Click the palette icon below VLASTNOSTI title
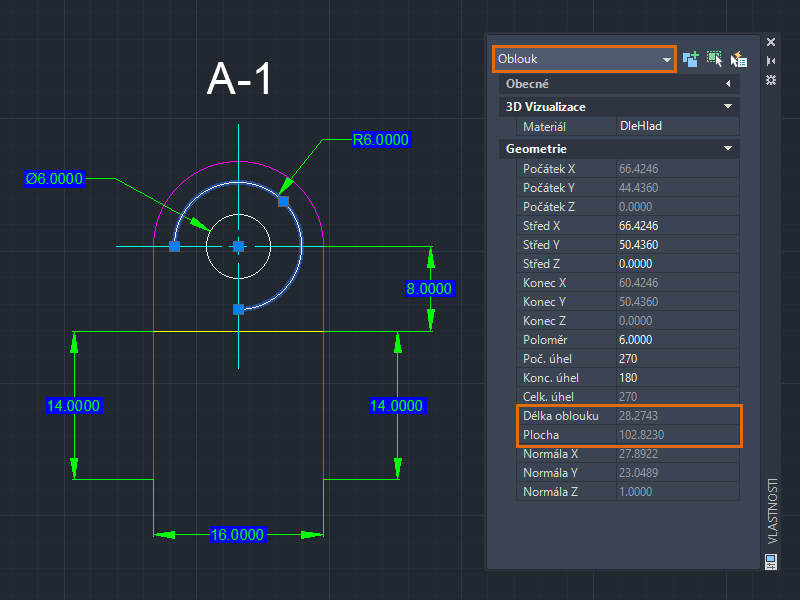 click(771, 562)
